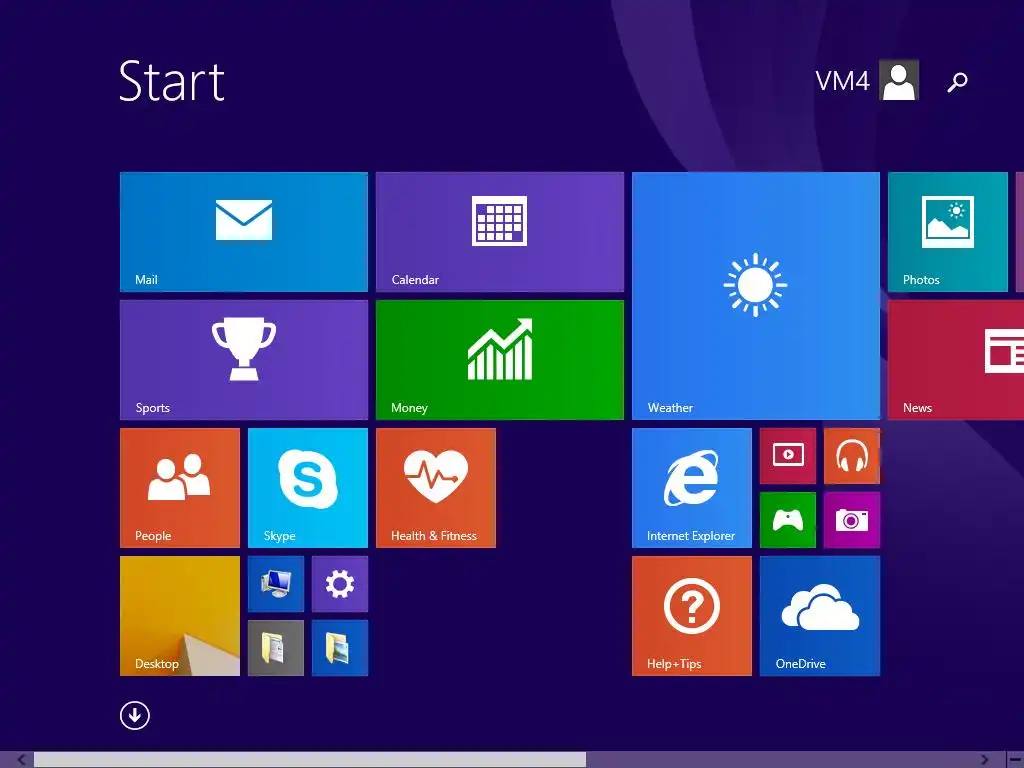1024x768 pixels.
Task: Open the Xbox Games green tile
Action: click(x=788, y=520)
